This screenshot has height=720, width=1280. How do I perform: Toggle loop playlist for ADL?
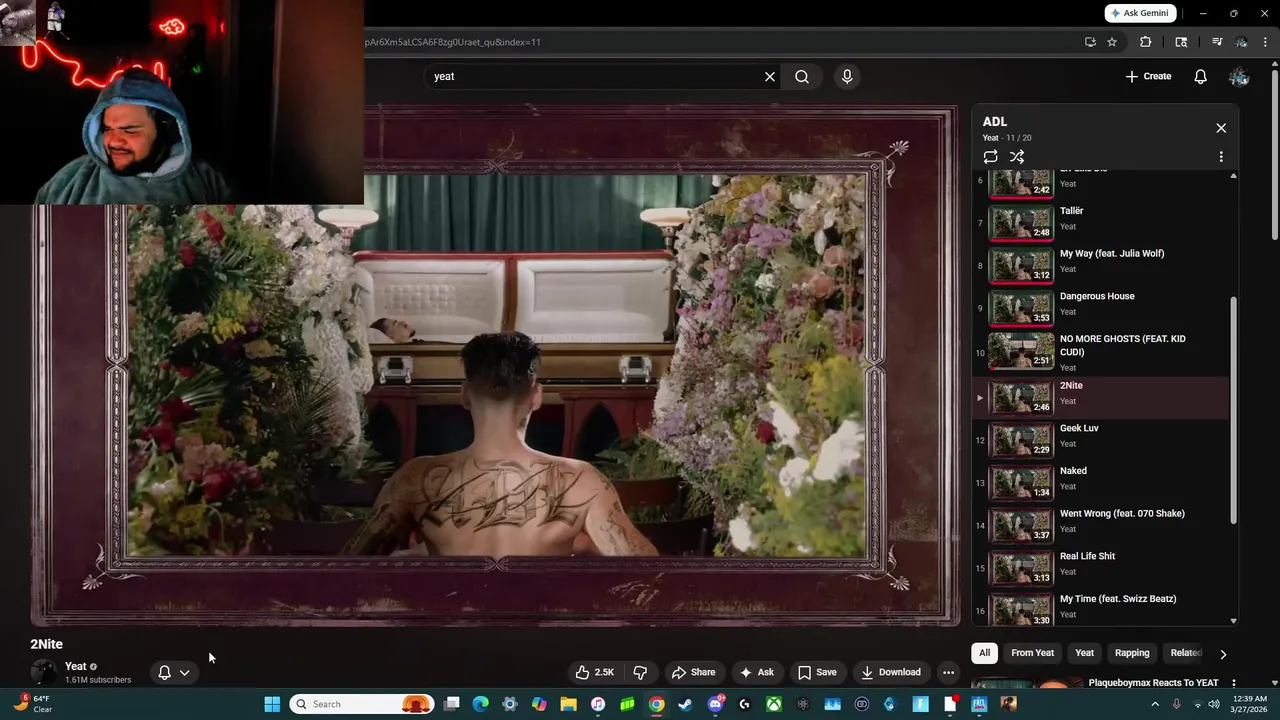coord(990,157)
